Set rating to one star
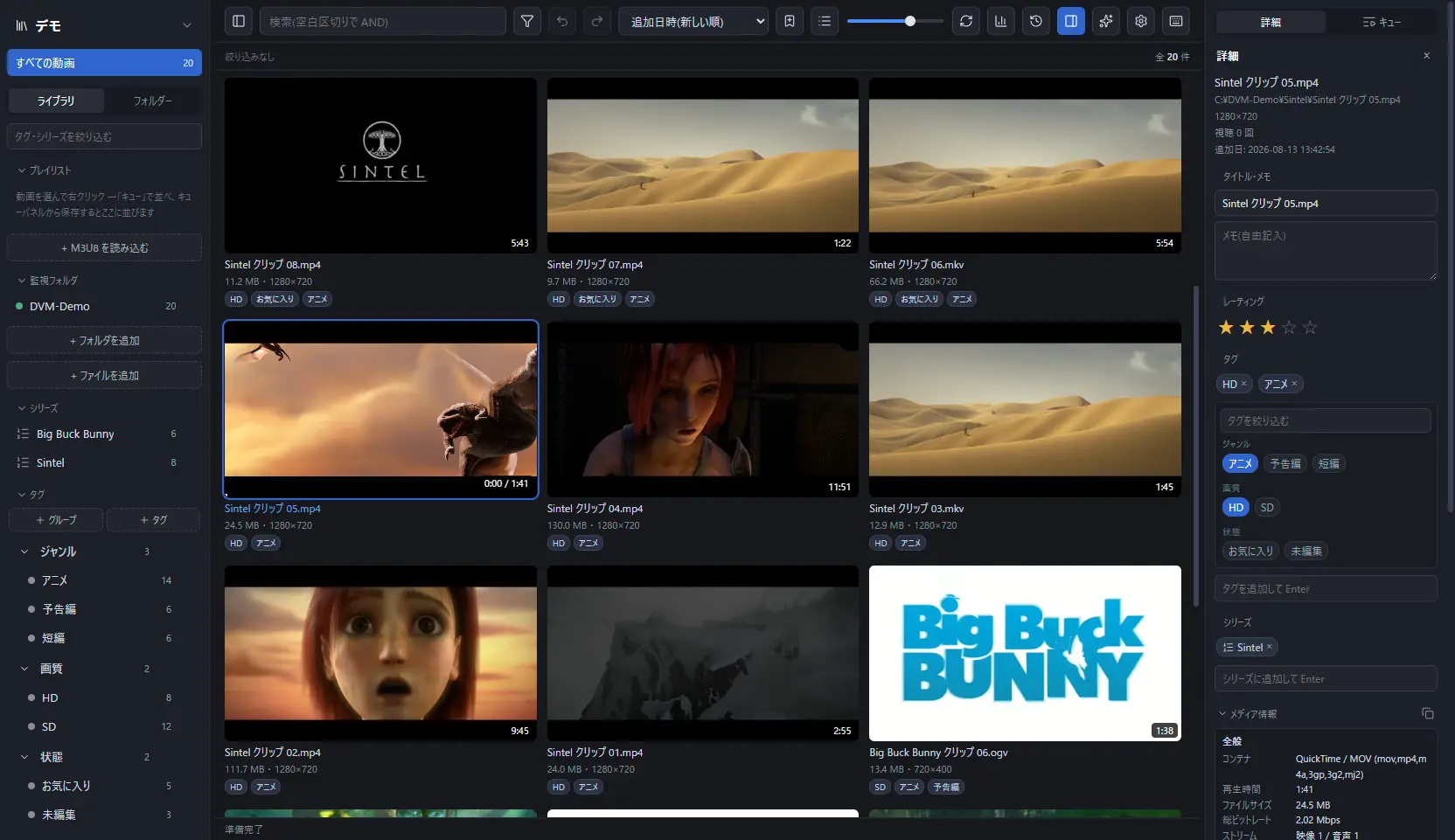The width and height of the screenshot is (1455, 840). pos(1226,328)
